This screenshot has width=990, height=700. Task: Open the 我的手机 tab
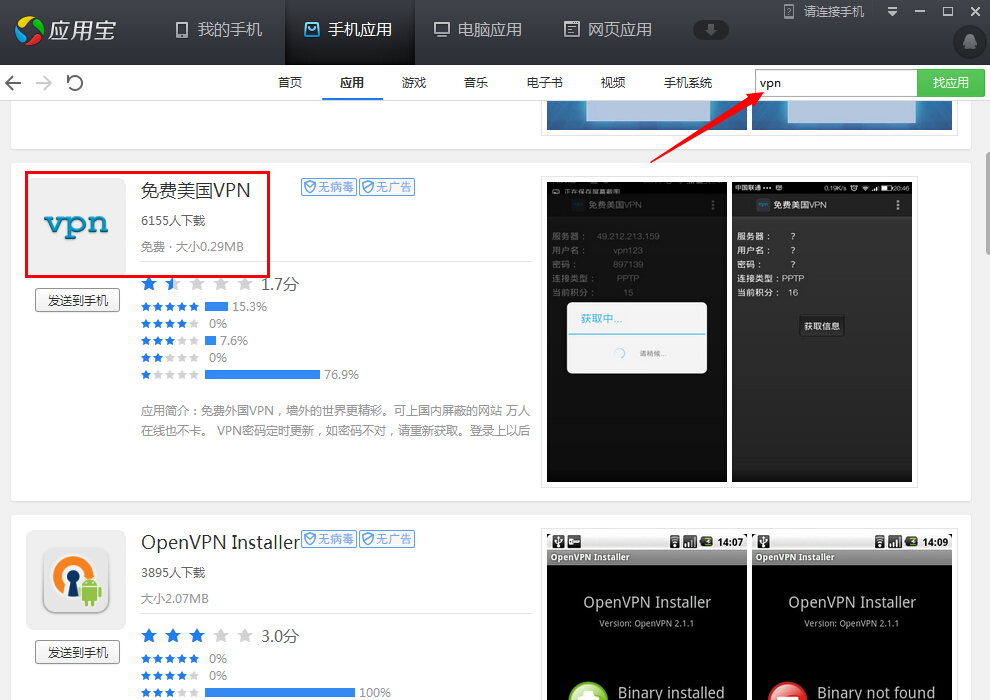pos(218,30)
